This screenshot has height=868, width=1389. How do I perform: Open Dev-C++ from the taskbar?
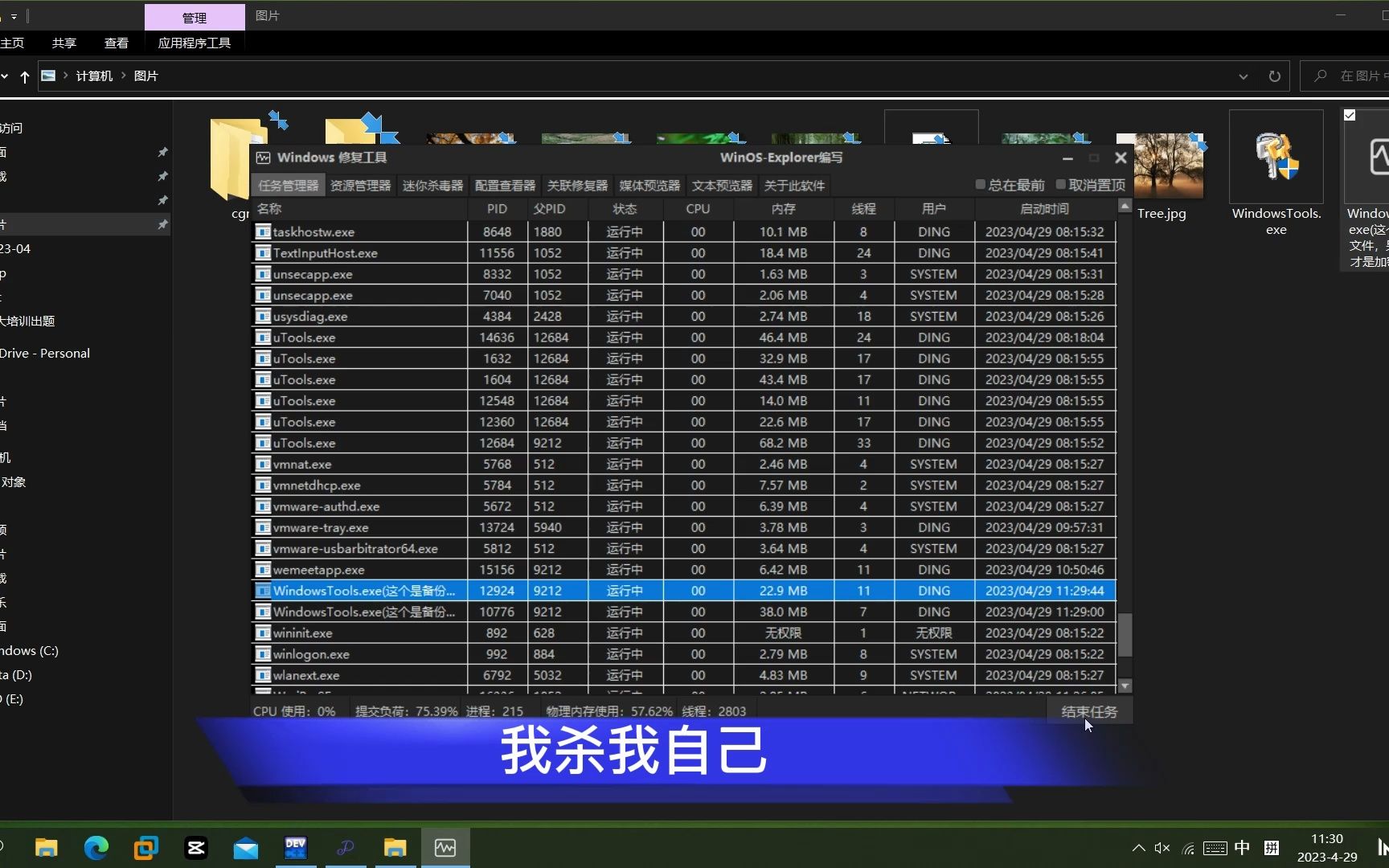296,848
